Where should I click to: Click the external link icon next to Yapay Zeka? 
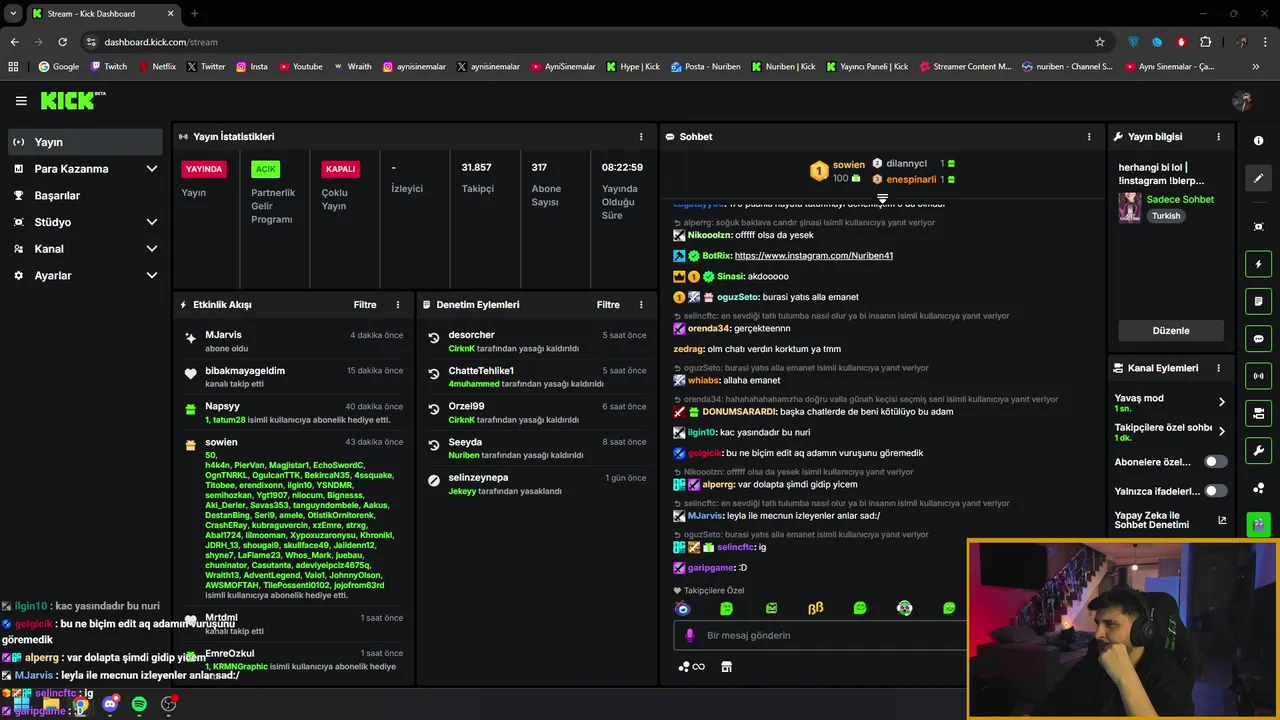(x=1222, y=520)
